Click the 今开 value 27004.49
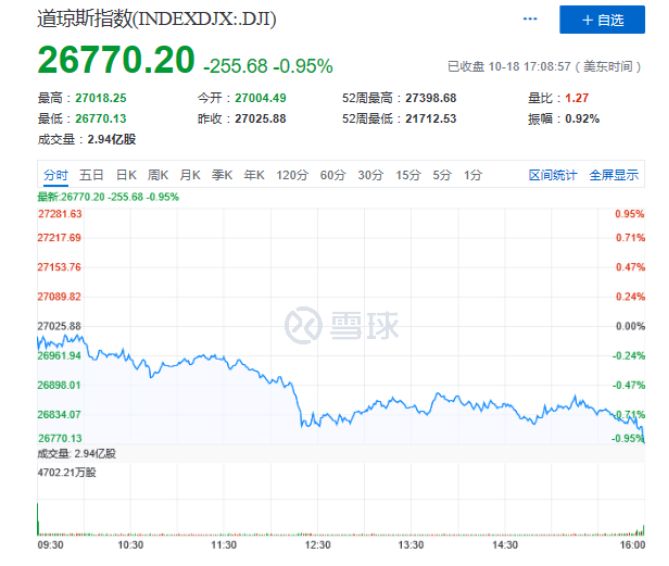This screenshot has height=566, width=669. (x=260, y=98)
